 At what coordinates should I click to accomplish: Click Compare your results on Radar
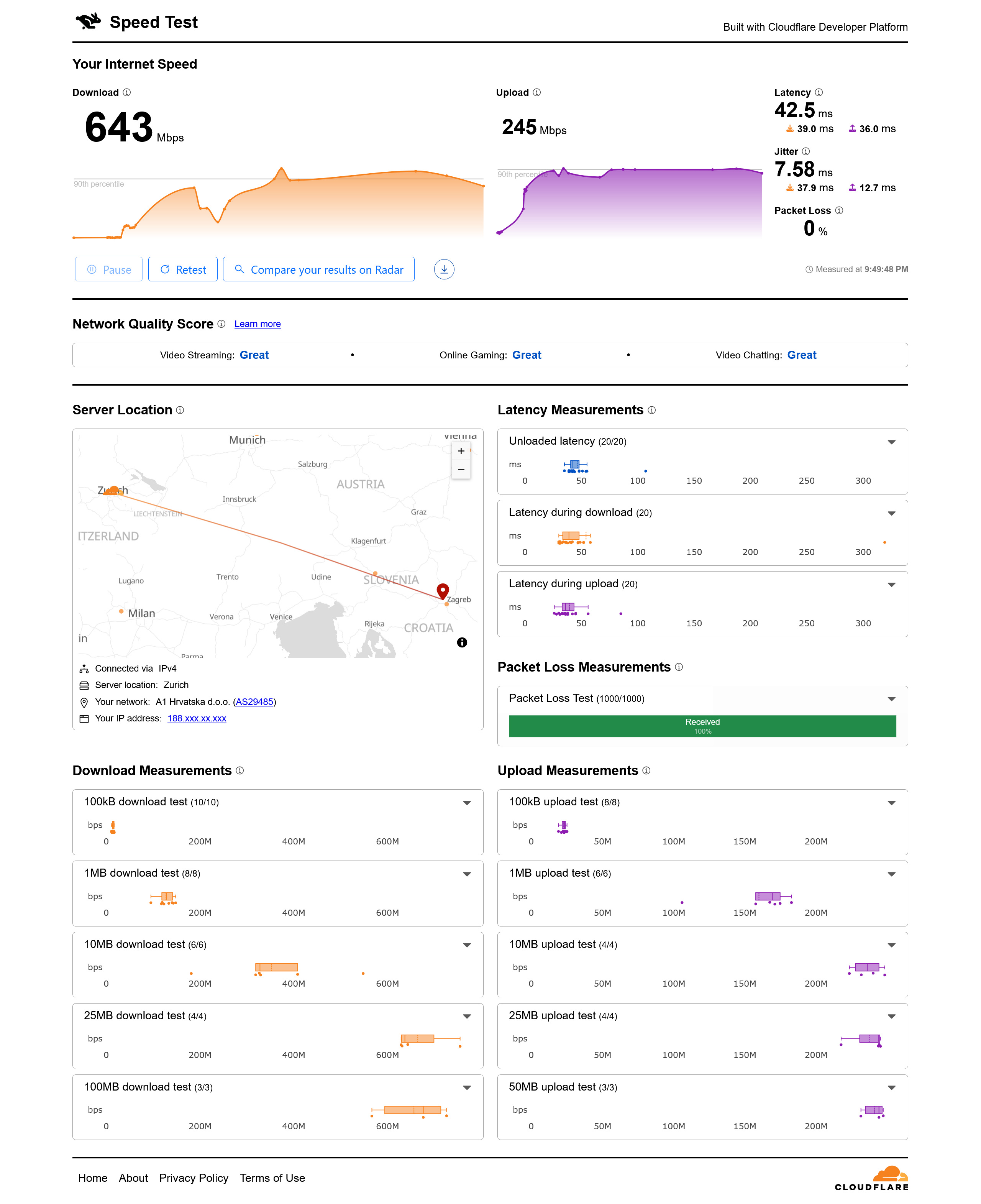click(319, 269)
